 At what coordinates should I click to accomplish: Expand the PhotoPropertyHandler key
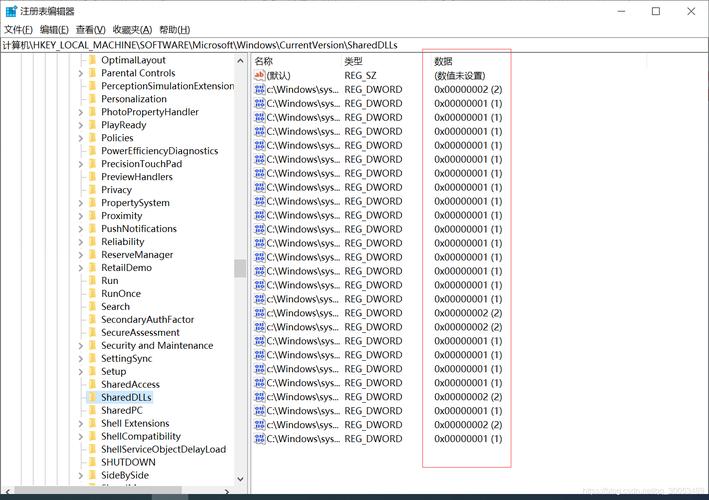[80, 112]
